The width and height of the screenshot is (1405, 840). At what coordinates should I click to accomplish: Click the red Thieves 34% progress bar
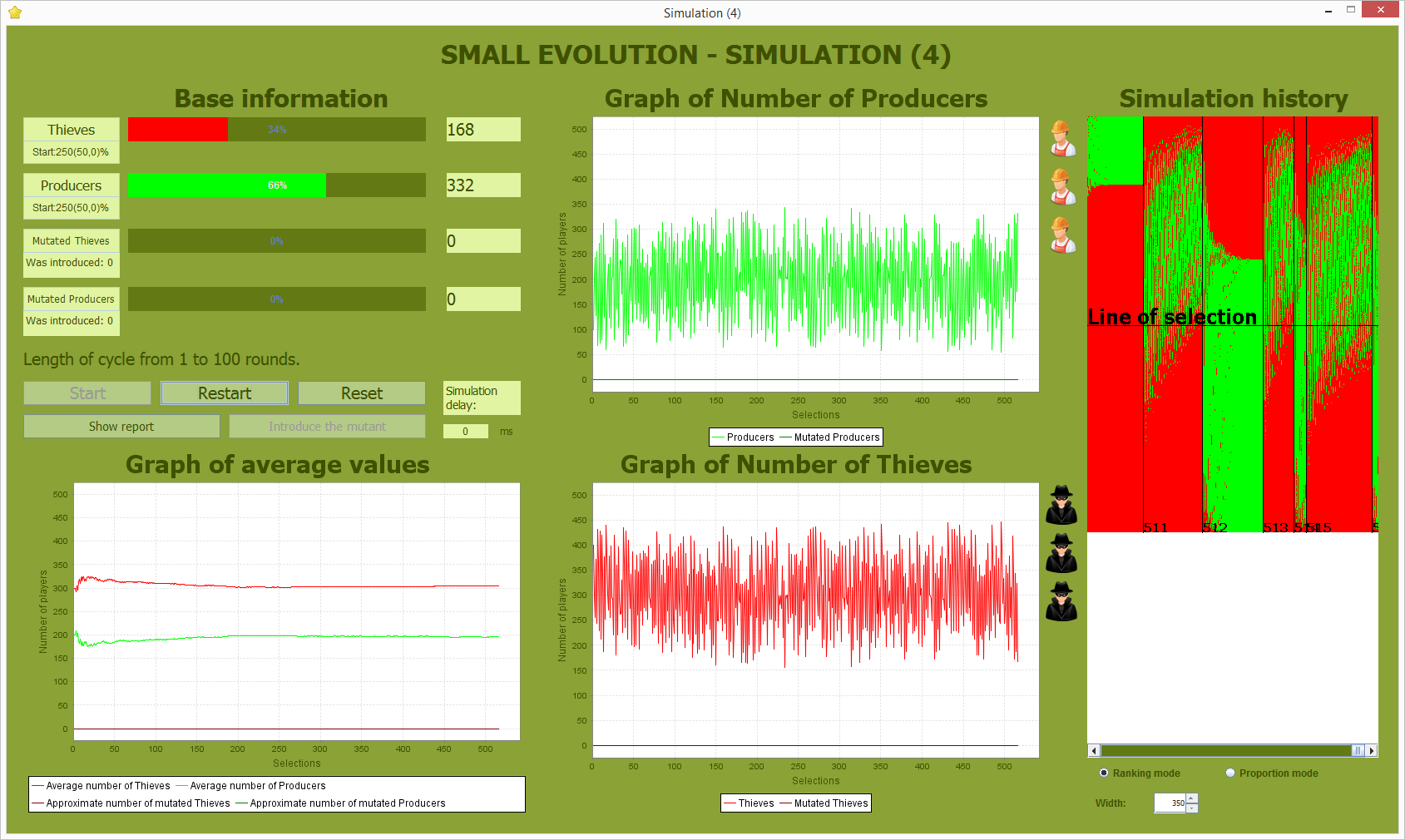pyautogui.click(x=277, y=129)
